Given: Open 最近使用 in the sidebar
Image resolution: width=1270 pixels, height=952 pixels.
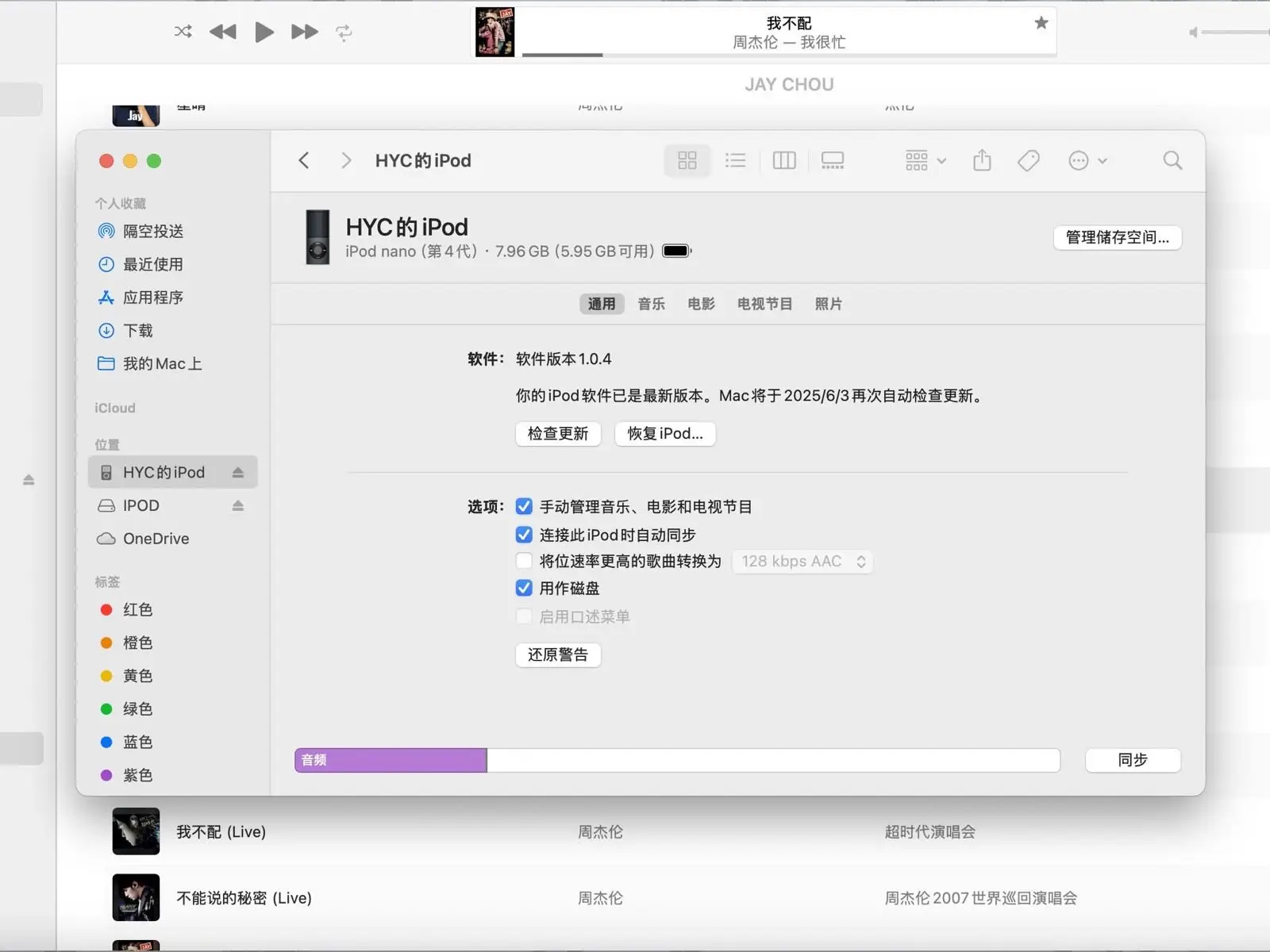Looking at the screenshot, I should [x=172, y=264].
